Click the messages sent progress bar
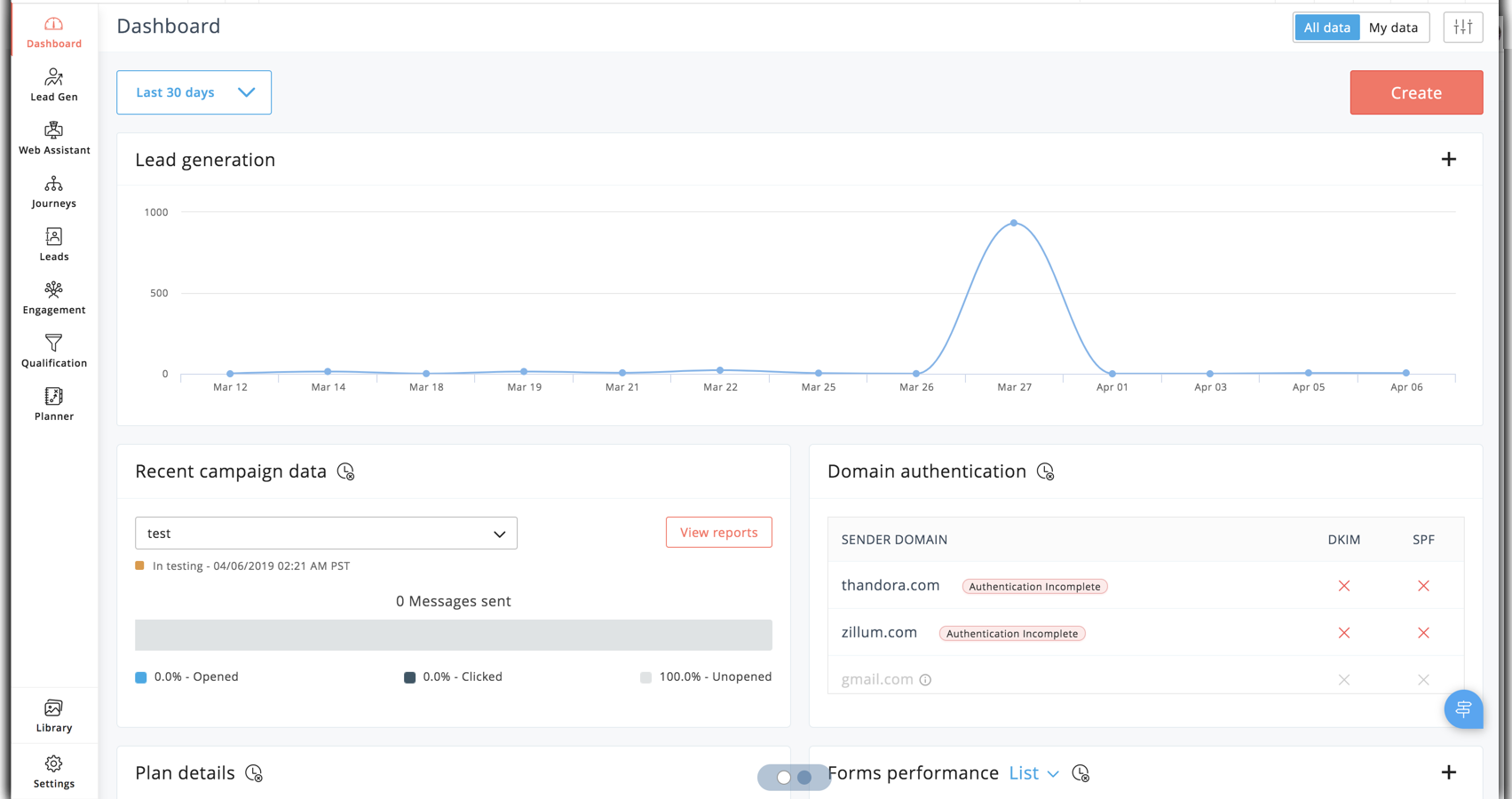 pyautogui.click(x=453, y=635)
